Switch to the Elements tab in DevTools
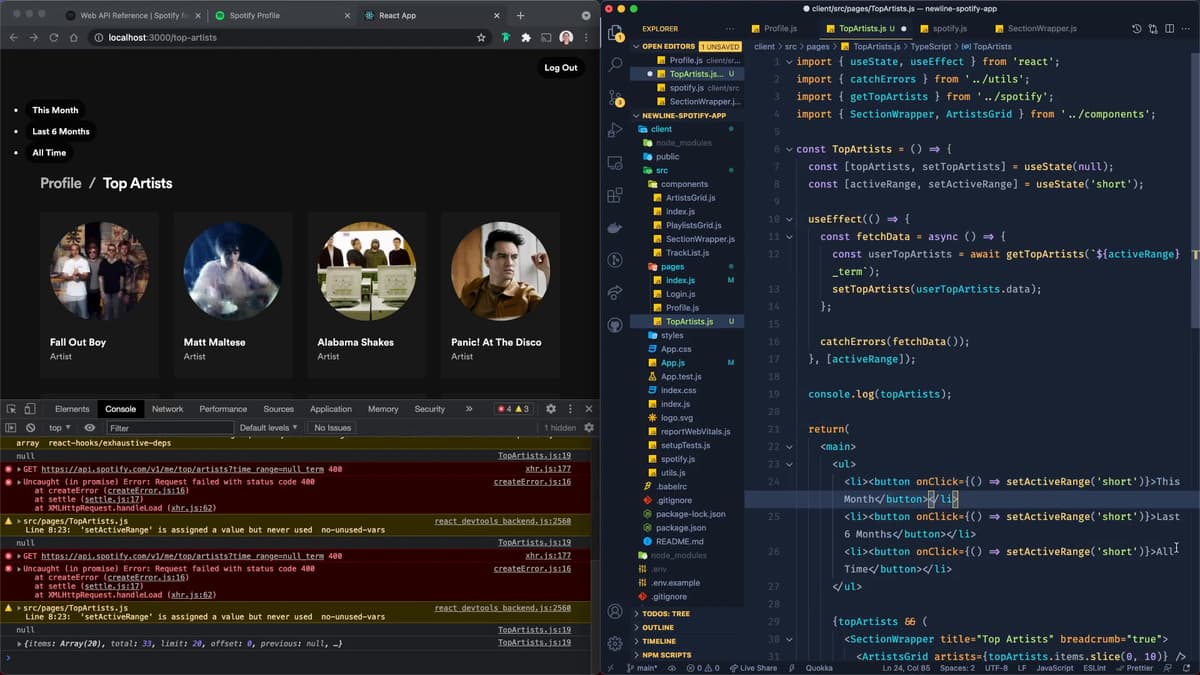The width and height of the screenshot is (1200, 675). (72, 409)
